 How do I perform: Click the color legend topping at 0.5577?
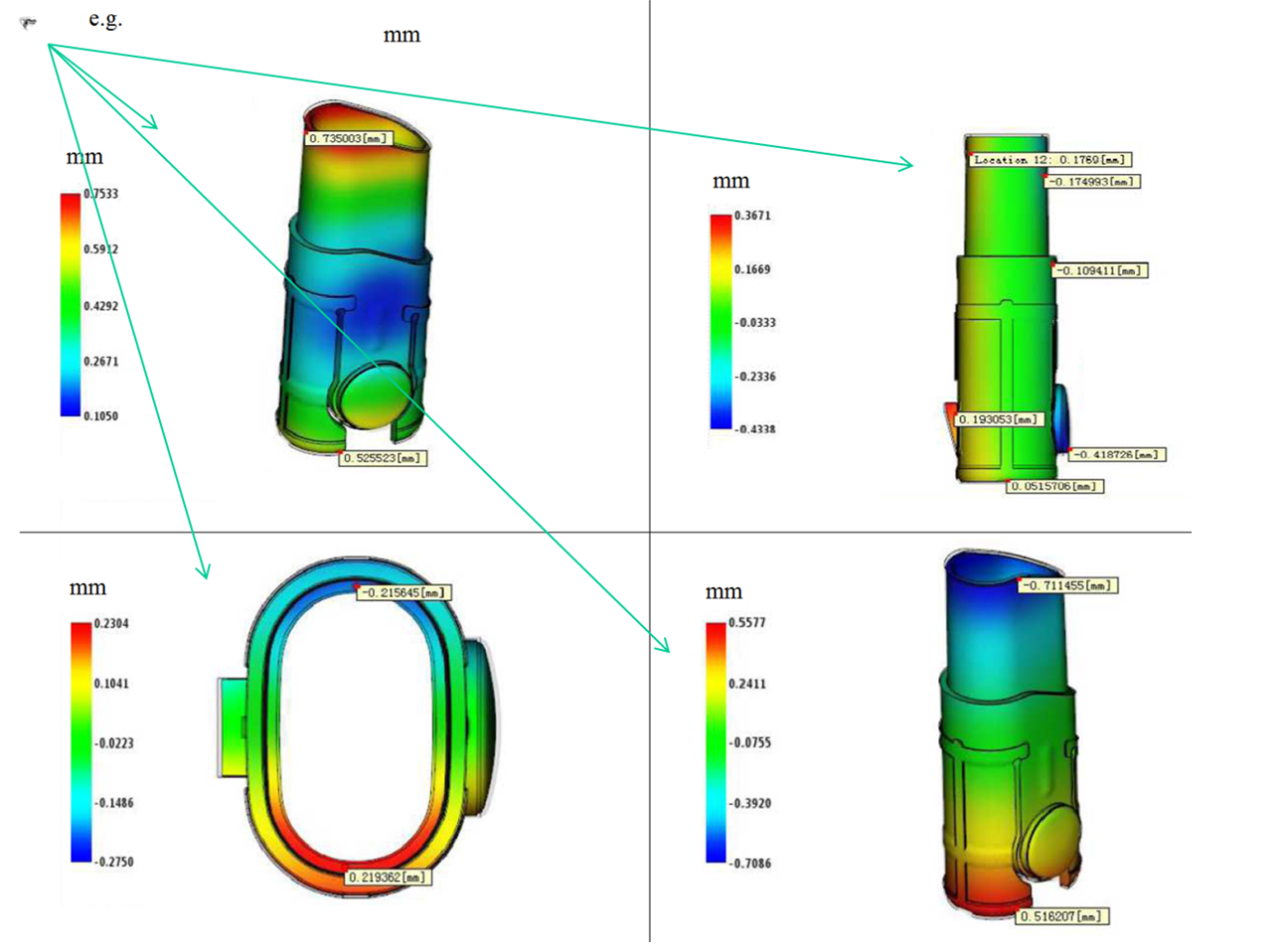[x=716, y=741]
